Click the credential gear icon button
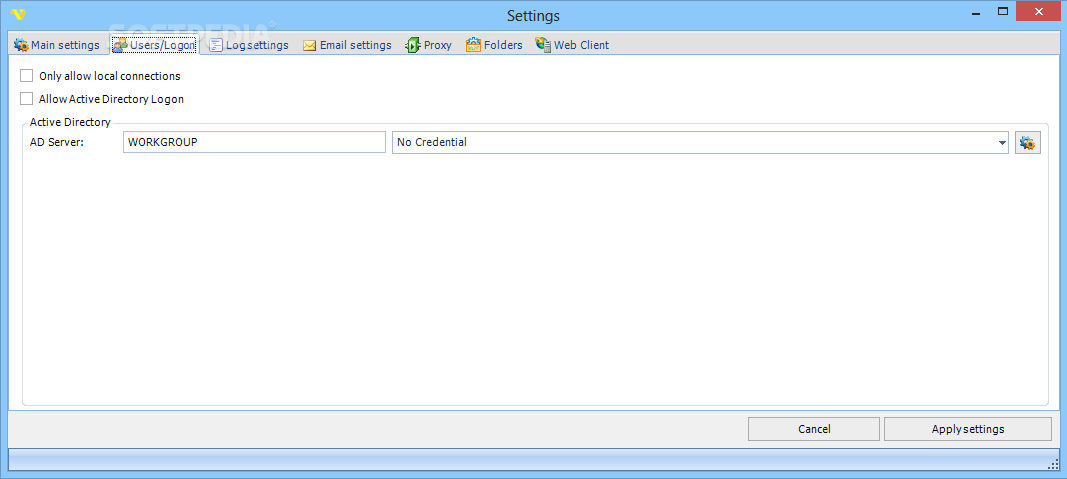1067x479 pixels. click(1028, 143)
